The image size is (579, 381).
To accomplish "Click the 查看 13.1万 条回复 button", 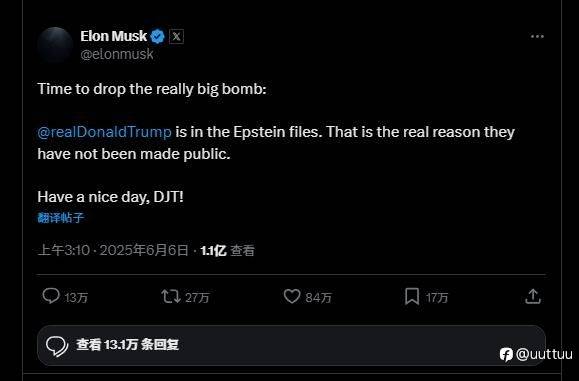I will (x=291, y=345).
